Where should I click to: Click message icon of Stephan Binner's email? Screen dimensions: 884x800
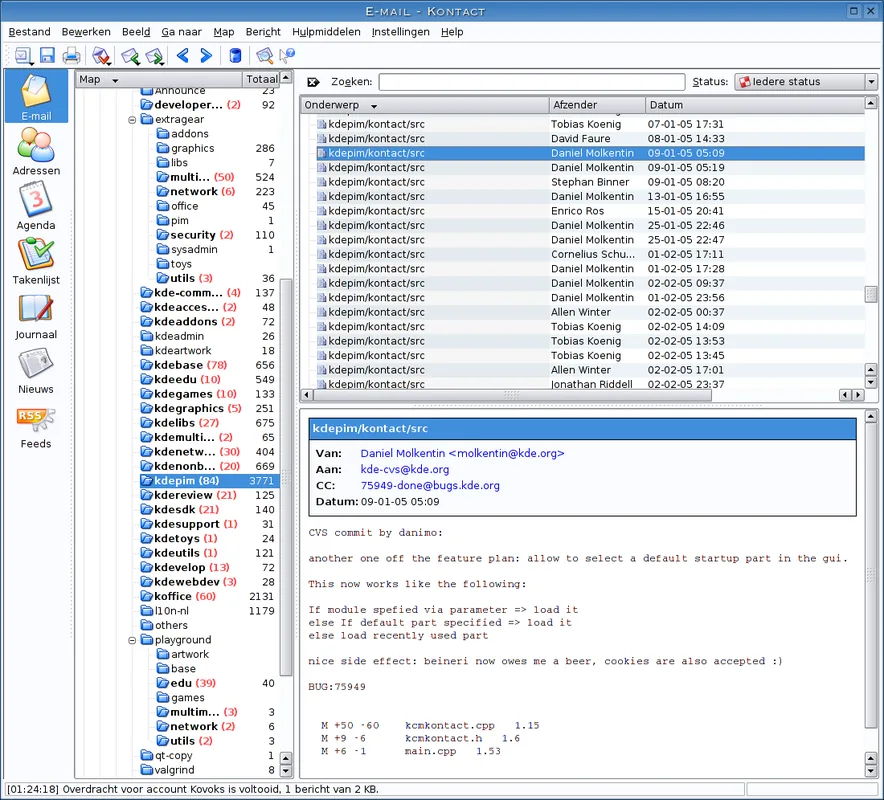[x=321, y=182]
